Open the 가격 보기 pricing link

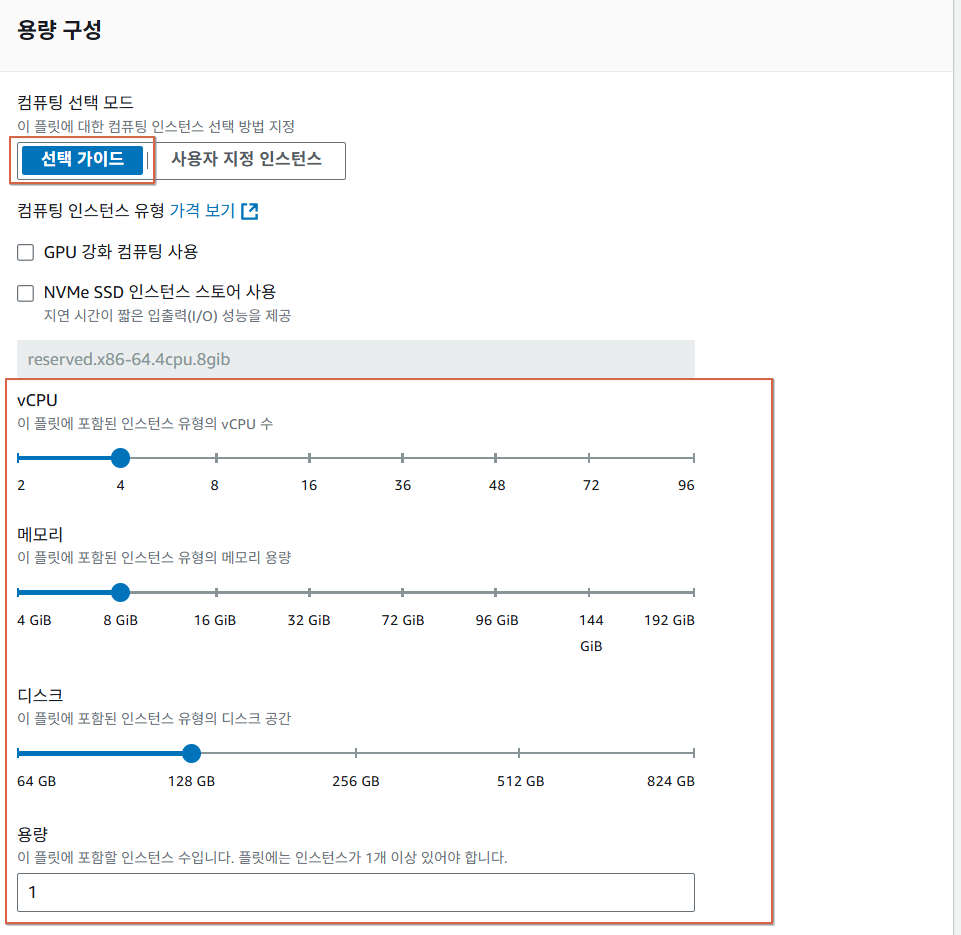click(x=202, y=211)
